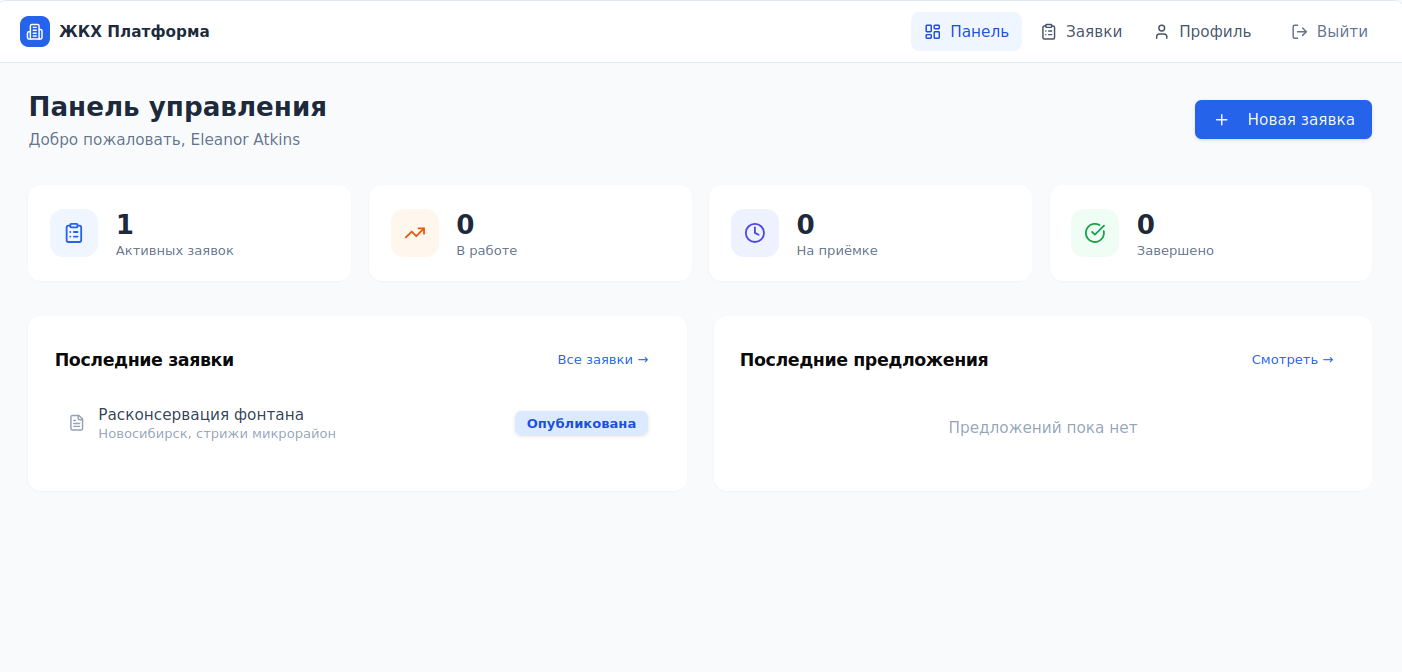The width and height of the screenshot is (1402, 672).
Task: Click the Опубликована status badge
Action: pyautogui.click(x=581, y=424)
